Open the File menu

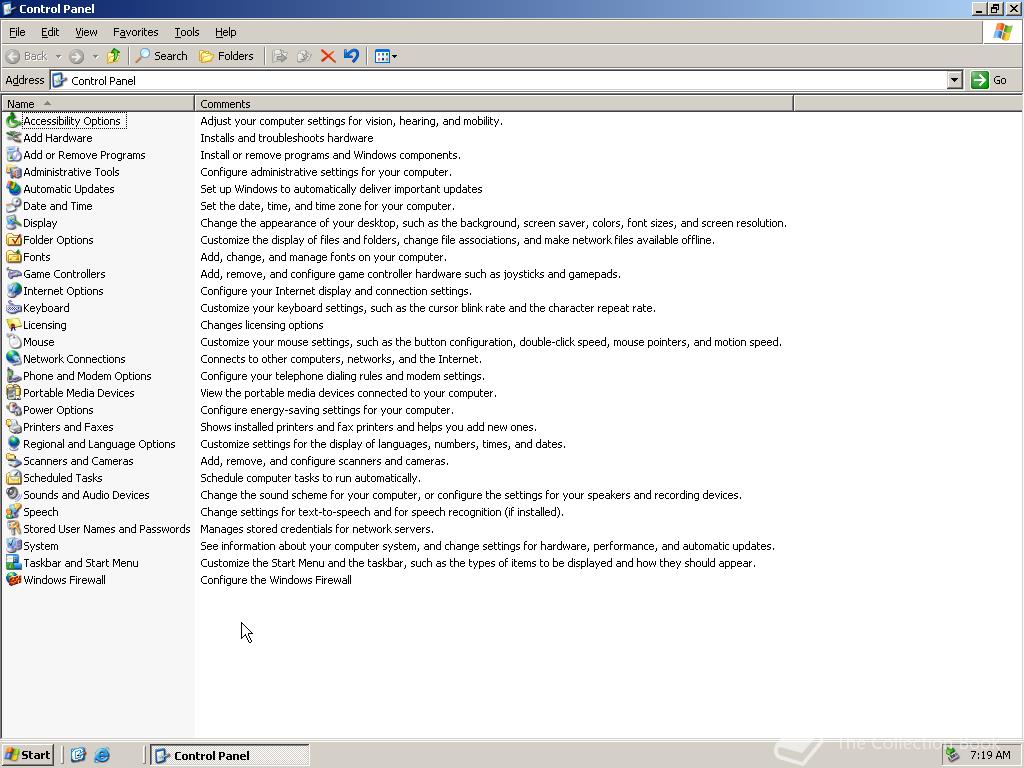17,32
